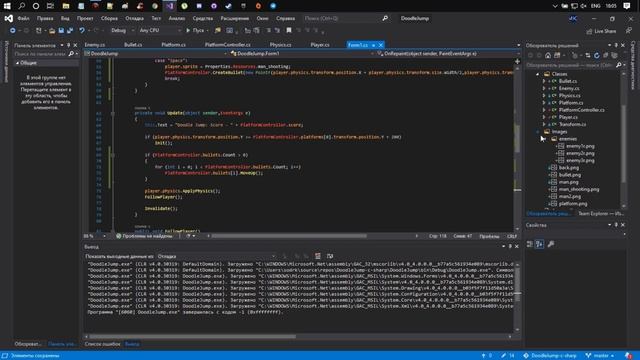Screen dimensions: 640x360
Task: Switch to the PlatformController.cs tab
Action: tap(227, 45)
